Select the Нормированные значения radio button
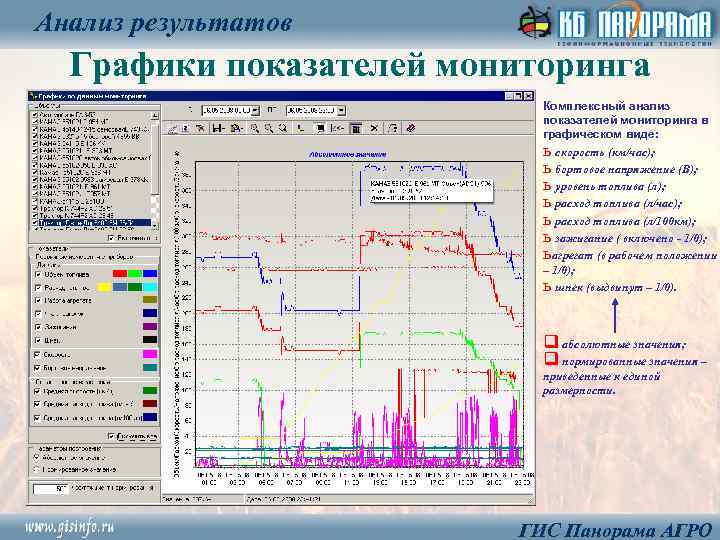 [x=37, y=469]
